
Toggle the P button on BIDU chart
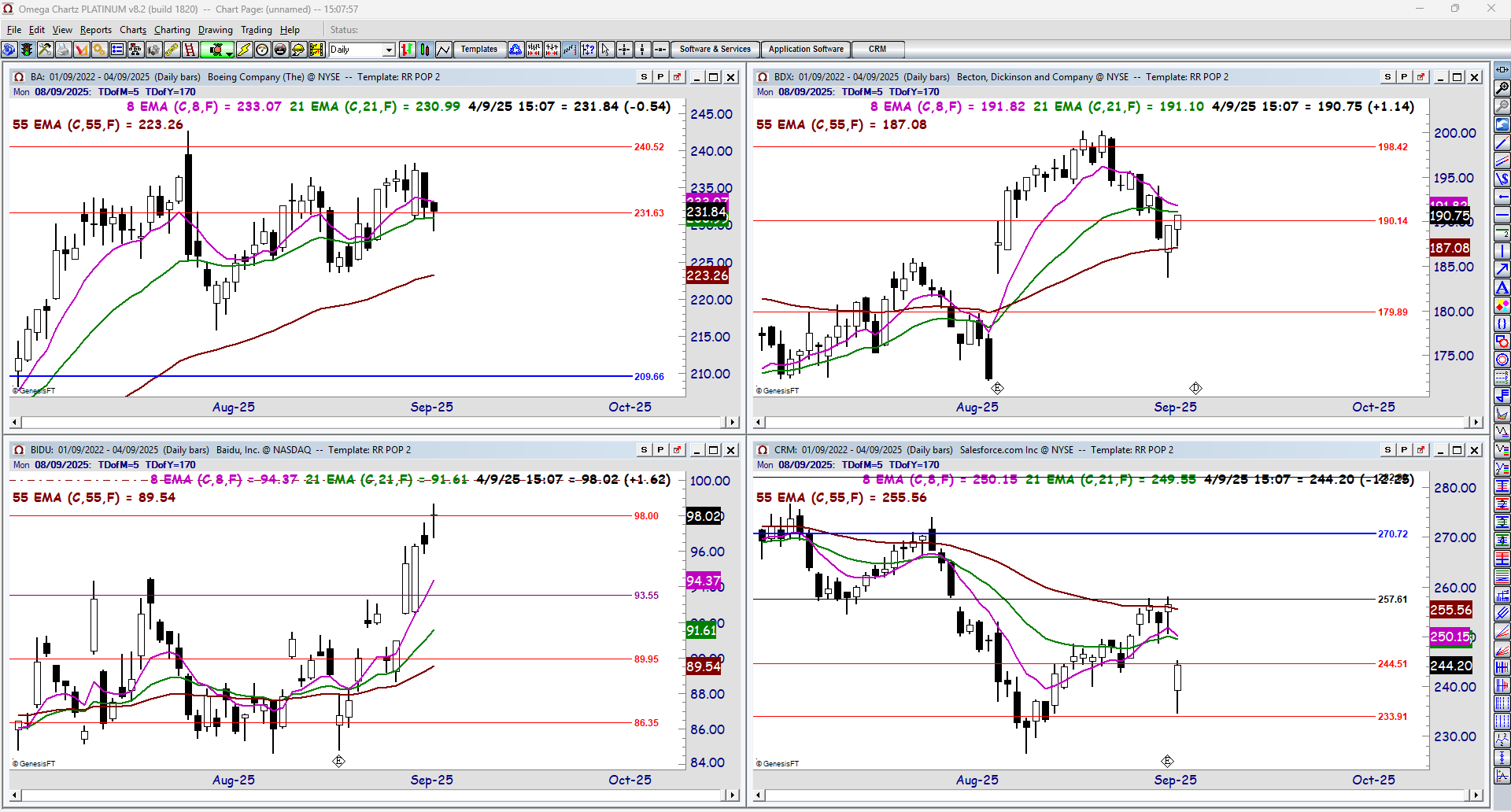click(x=660, y=450)
